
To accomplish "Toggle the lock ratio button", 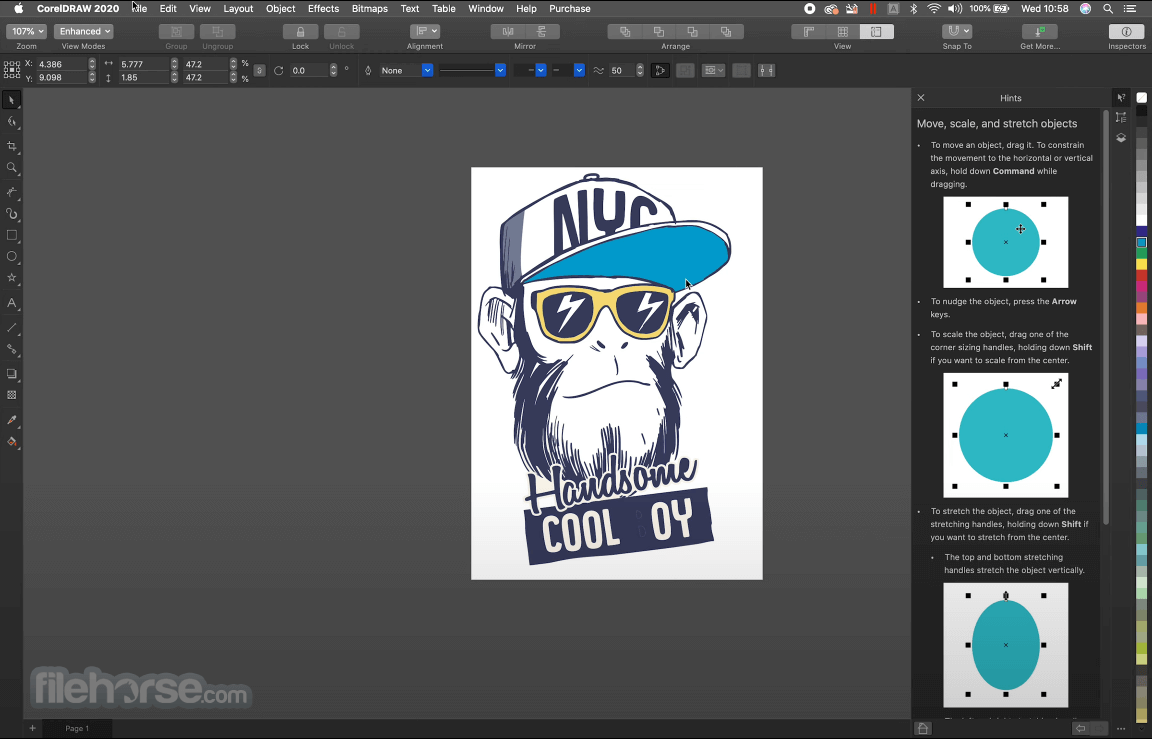I will click(259, 71).
